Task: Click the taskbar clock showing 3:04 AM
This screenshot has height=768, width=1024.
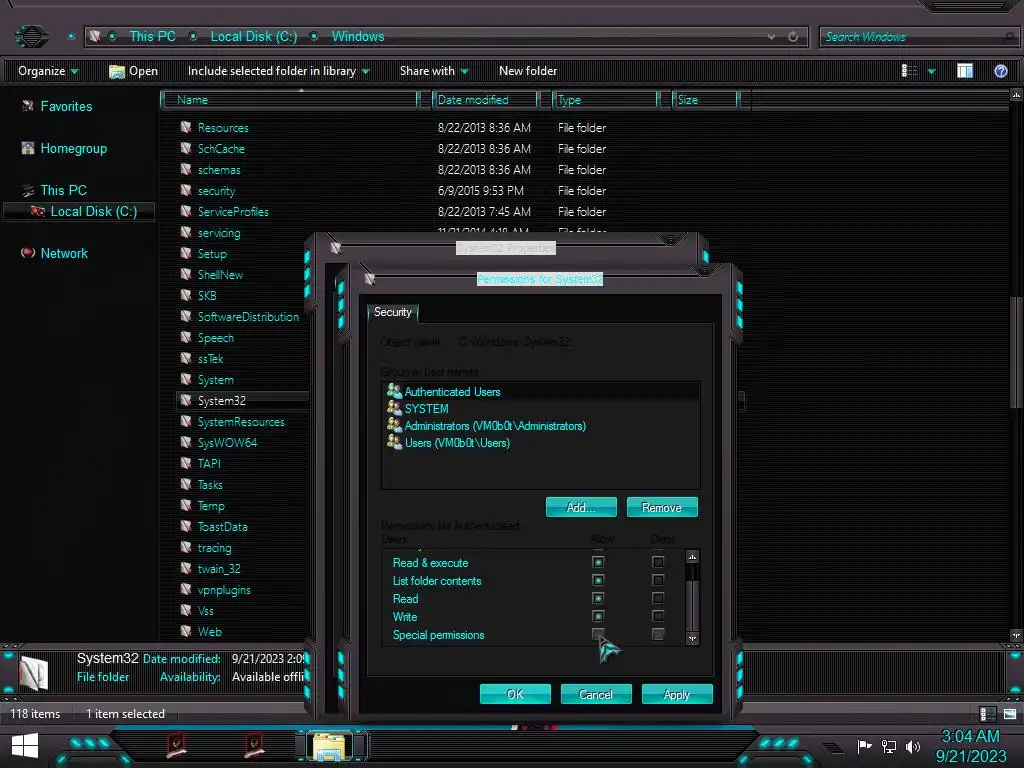Action: [970, 736]
